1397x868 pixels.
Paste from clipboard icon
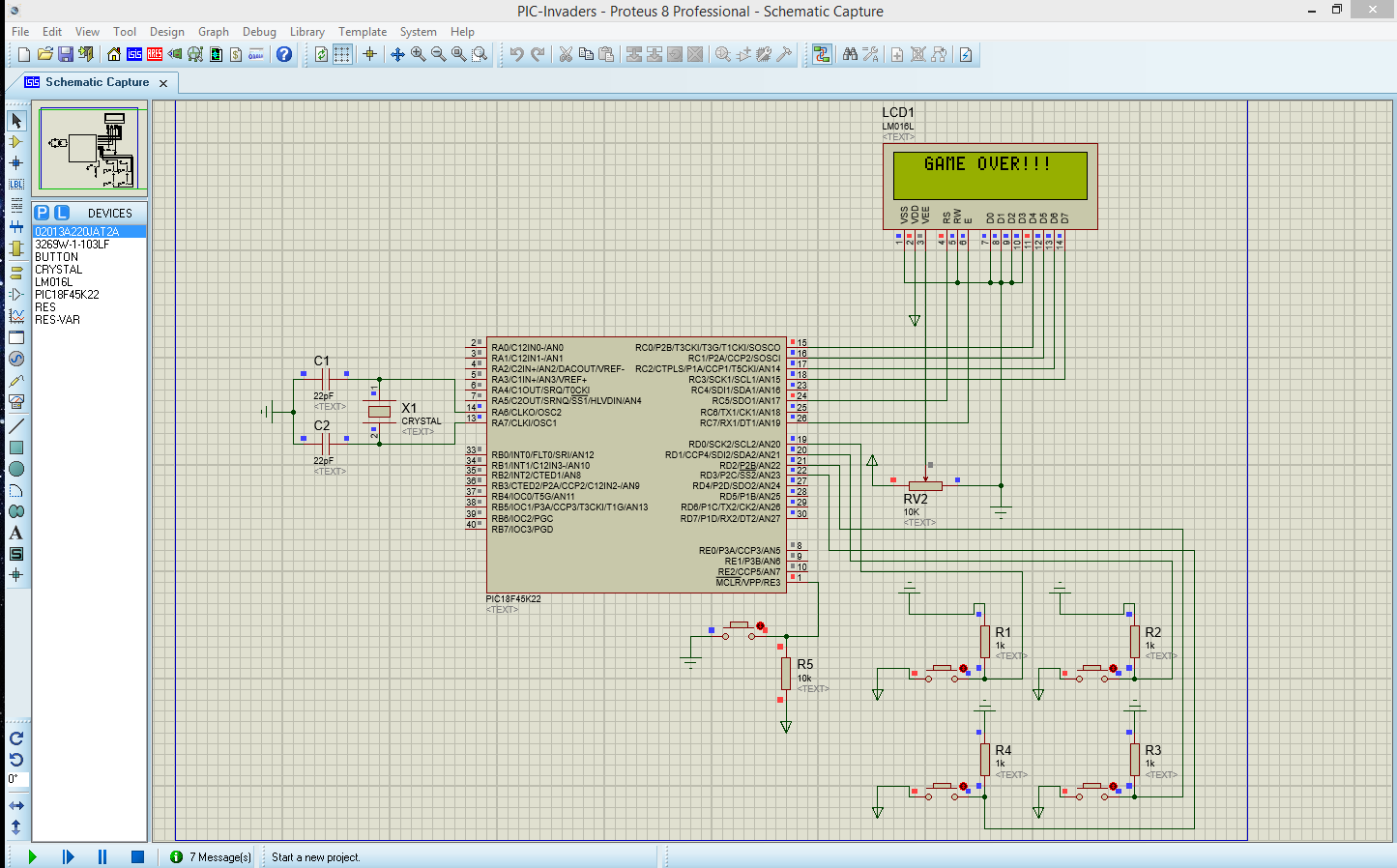coord(606,54)
